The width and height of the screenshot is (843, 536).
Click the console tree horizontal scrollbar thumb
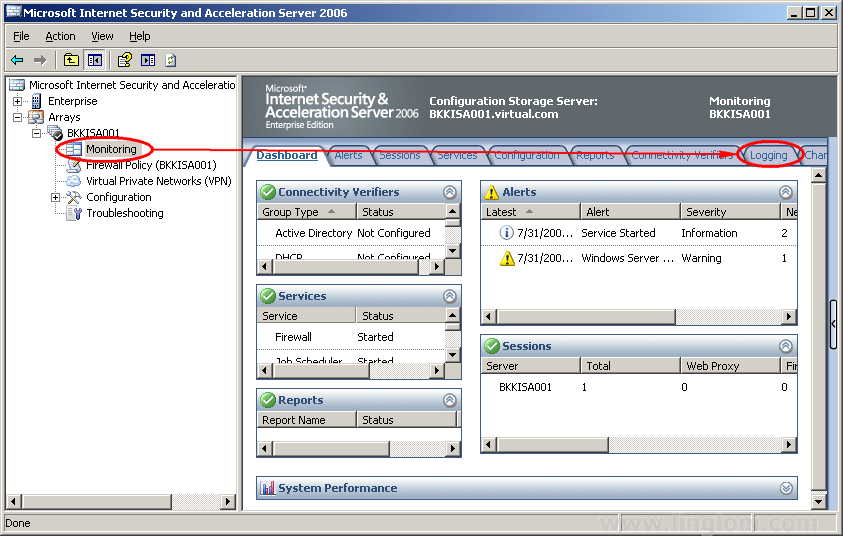(x=97, y=502)
